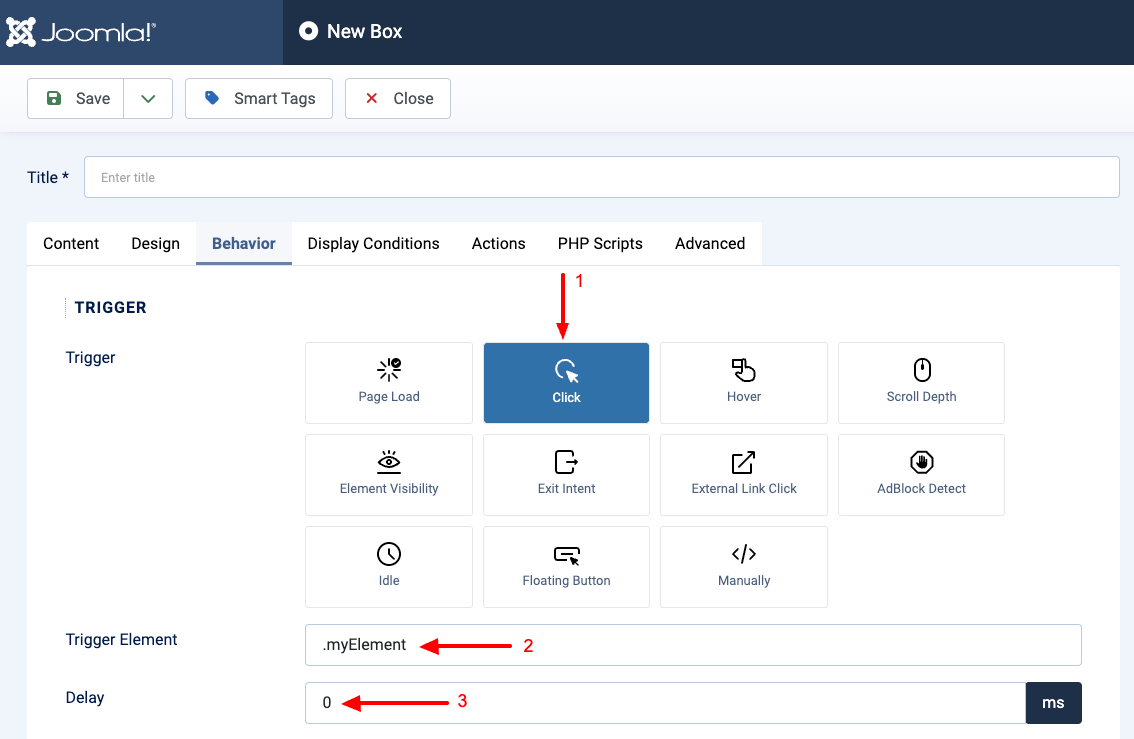Screen dimensions: 1134x739
Task: Pick the Floating Button trigger
Action: [566, 566]
